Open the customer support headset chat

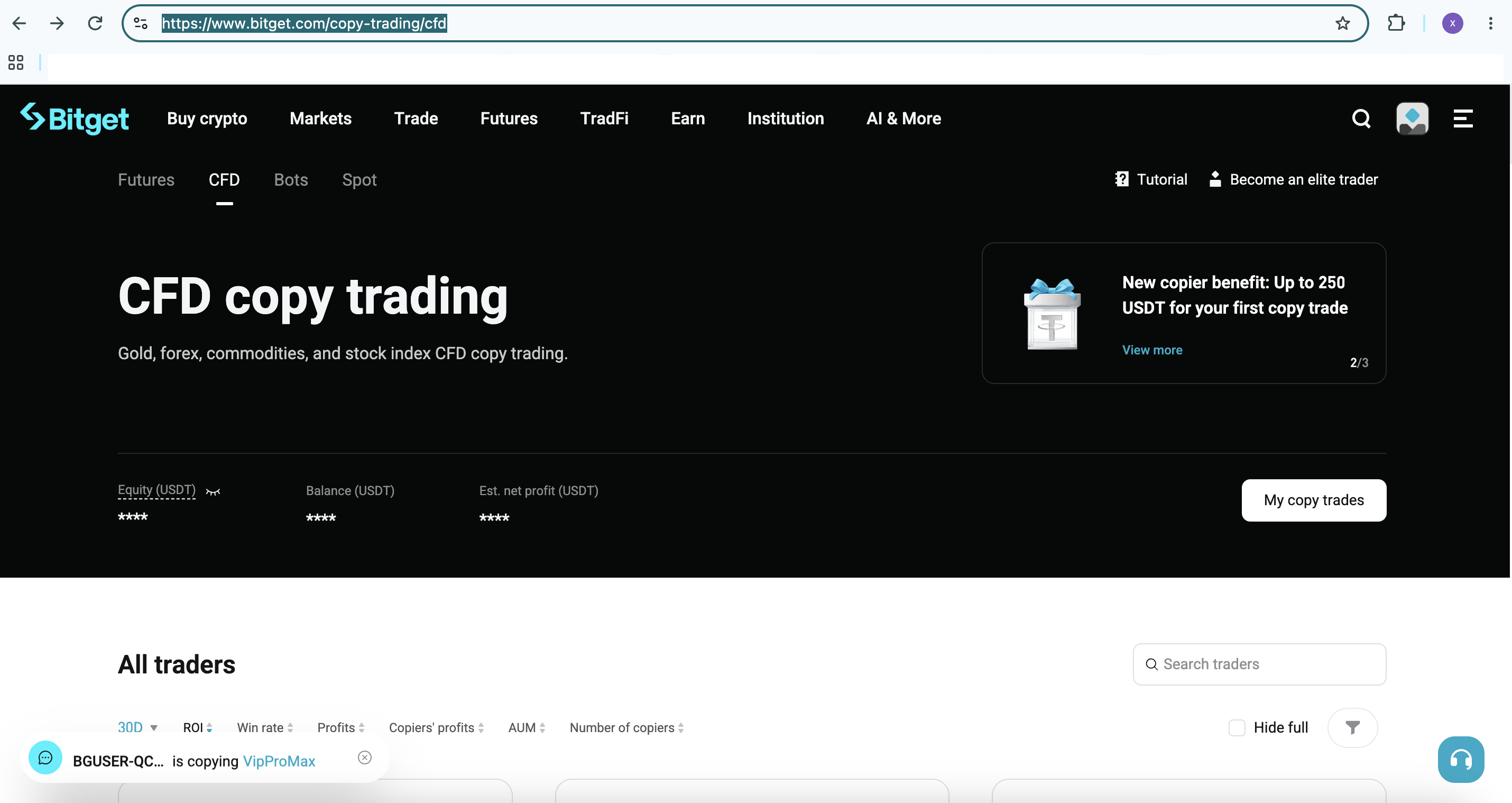click(x=1461, y=760)
